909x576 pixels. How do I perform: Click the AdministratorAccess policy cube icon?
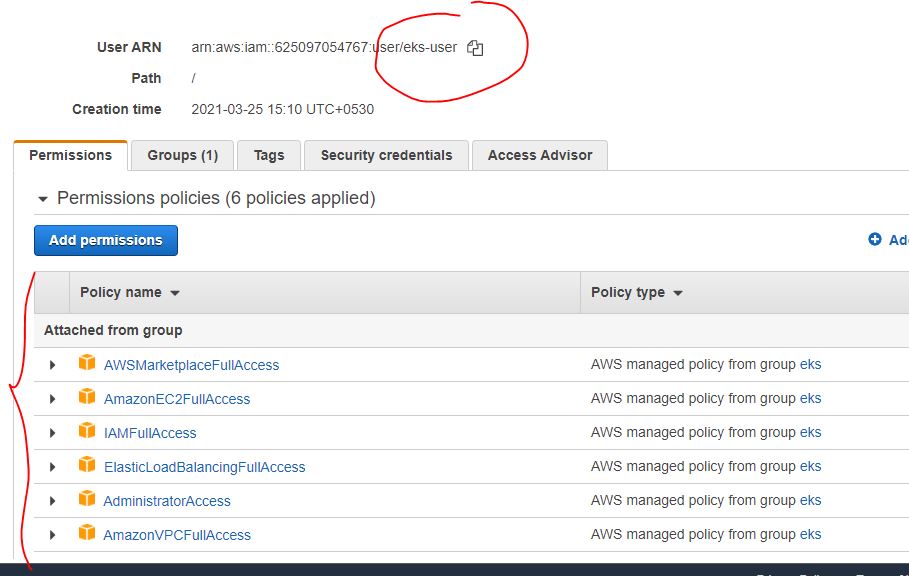click(87, 500)
